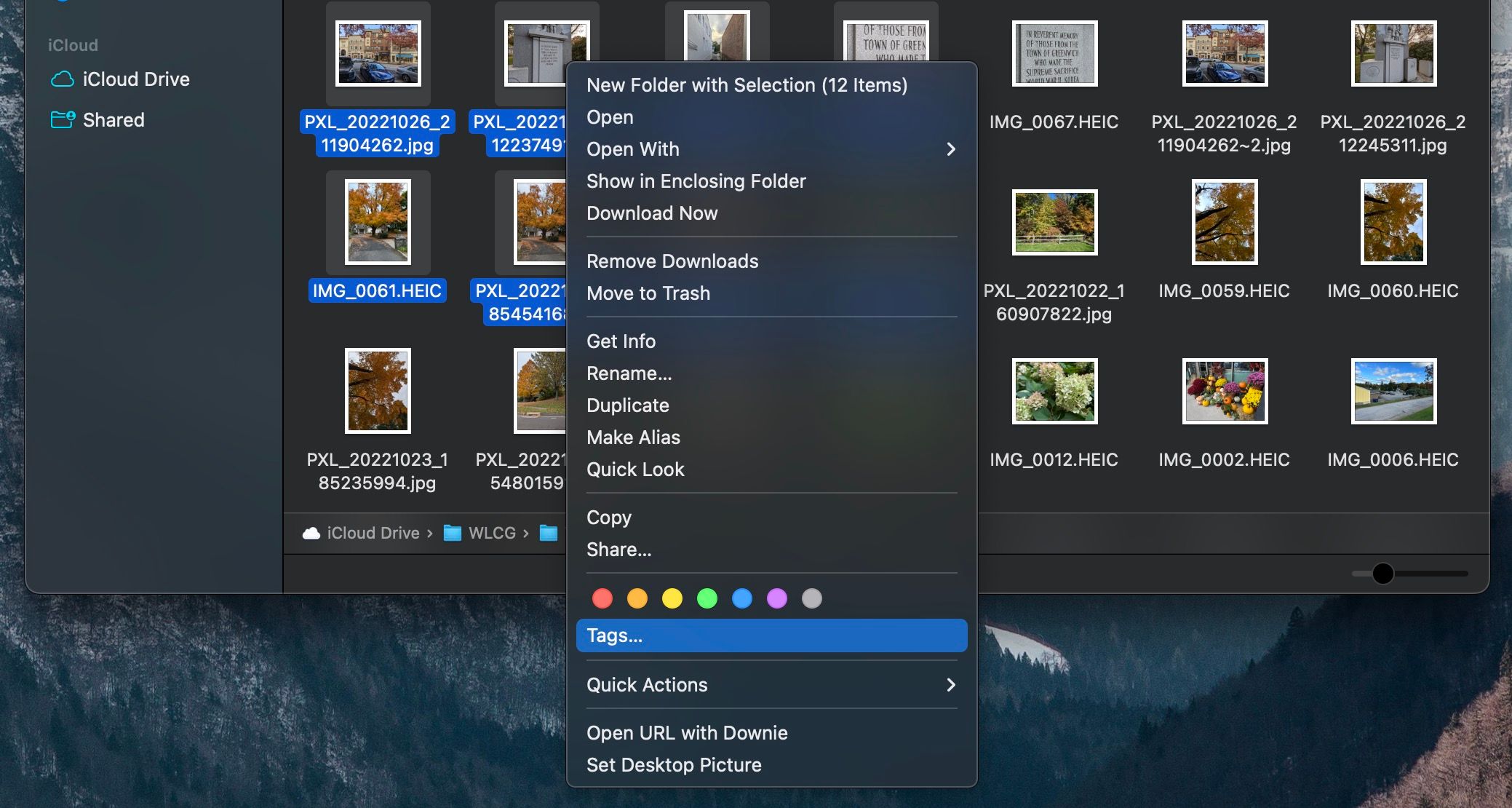Click the icon size slider knob
Image resolution: width=1512 pixels, height=808 pixels.
point(1382,574)
